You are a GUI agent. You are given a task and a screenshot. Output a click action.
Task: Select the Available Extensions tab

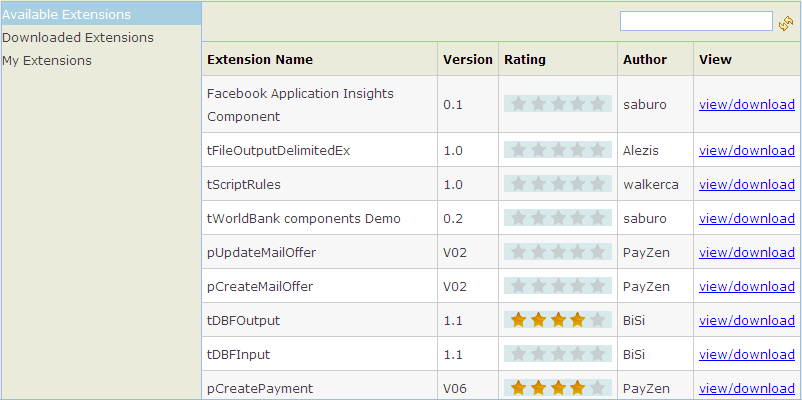(66, 15)
